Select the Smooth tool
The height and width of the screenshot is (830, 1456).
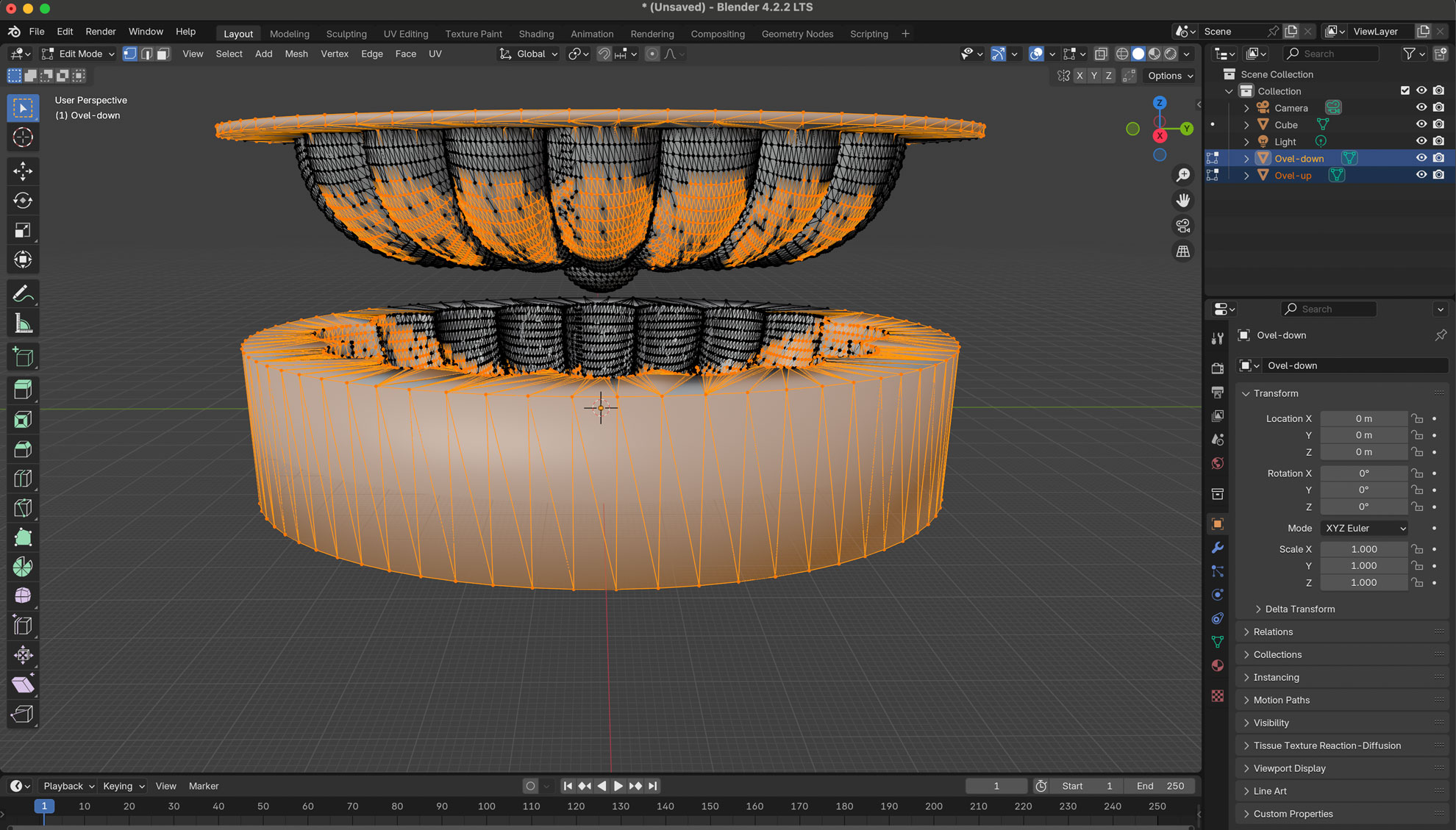click(x=23, y=596)
